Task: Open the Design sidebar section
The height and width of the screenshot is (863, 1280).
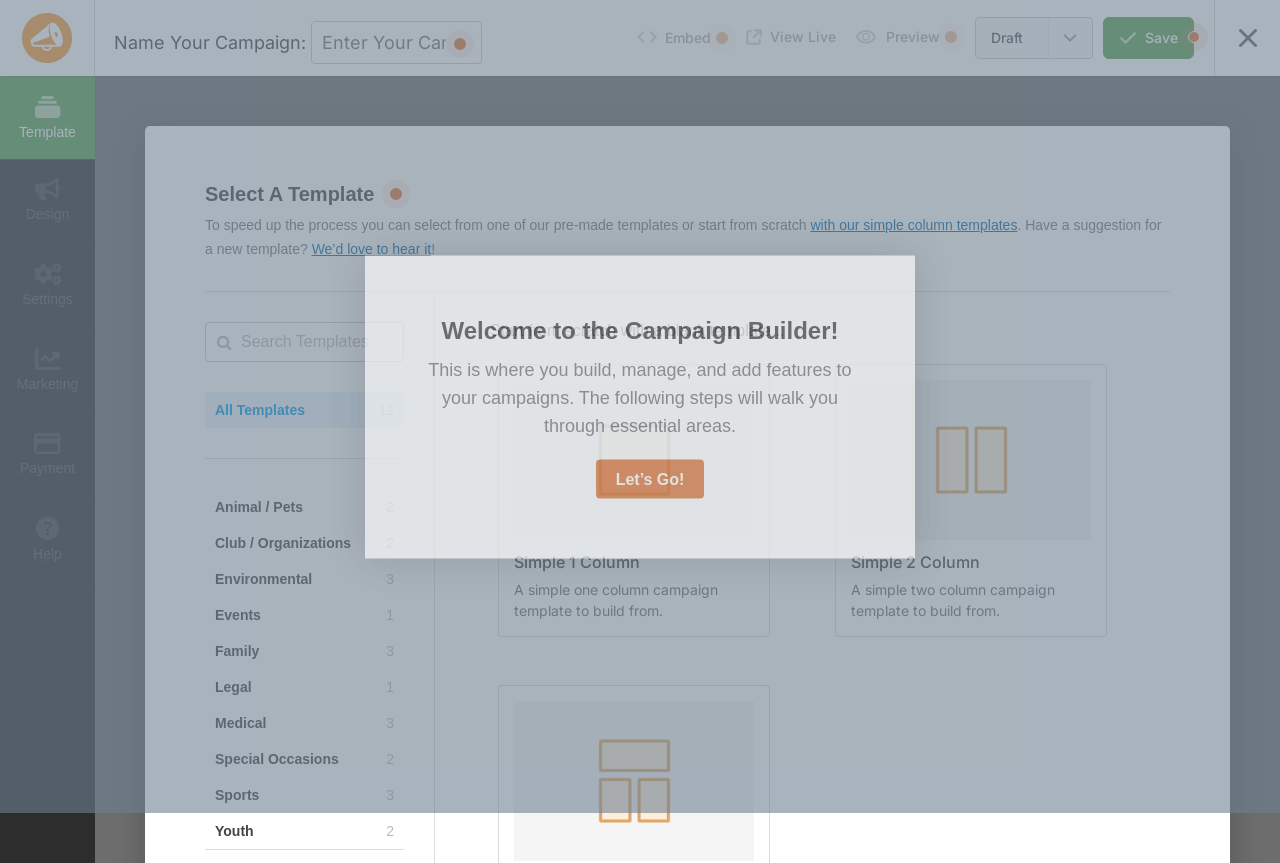Action: tap(47, 200)
